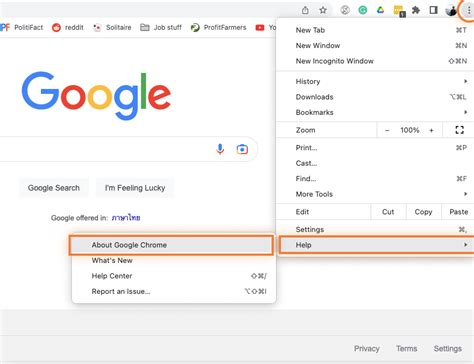Click the share page icon
The image size is (474, 364).
point(305,10)
